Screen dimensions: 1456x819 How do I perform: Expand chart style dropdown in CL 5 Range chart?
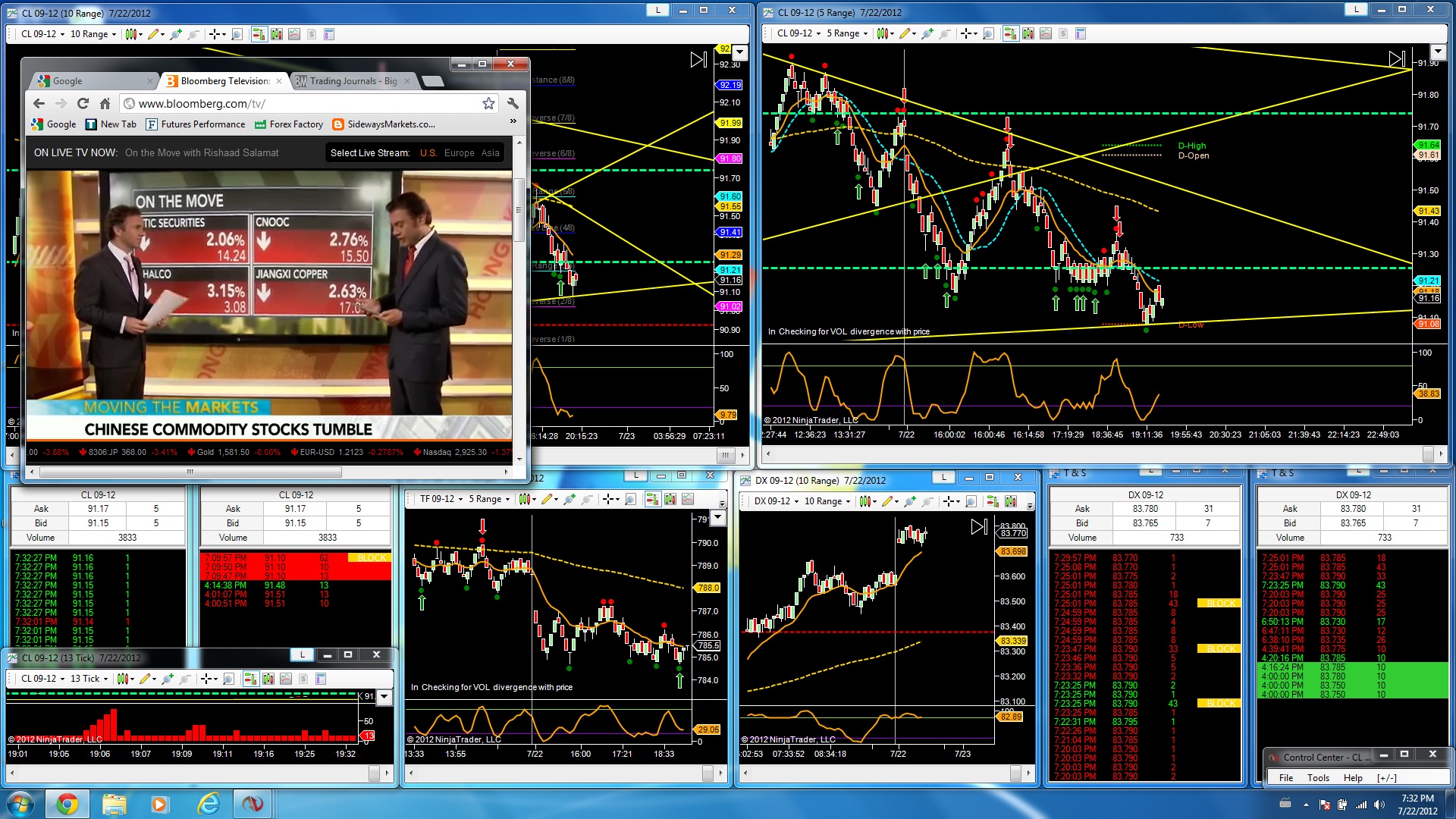[x=893, y=33]
